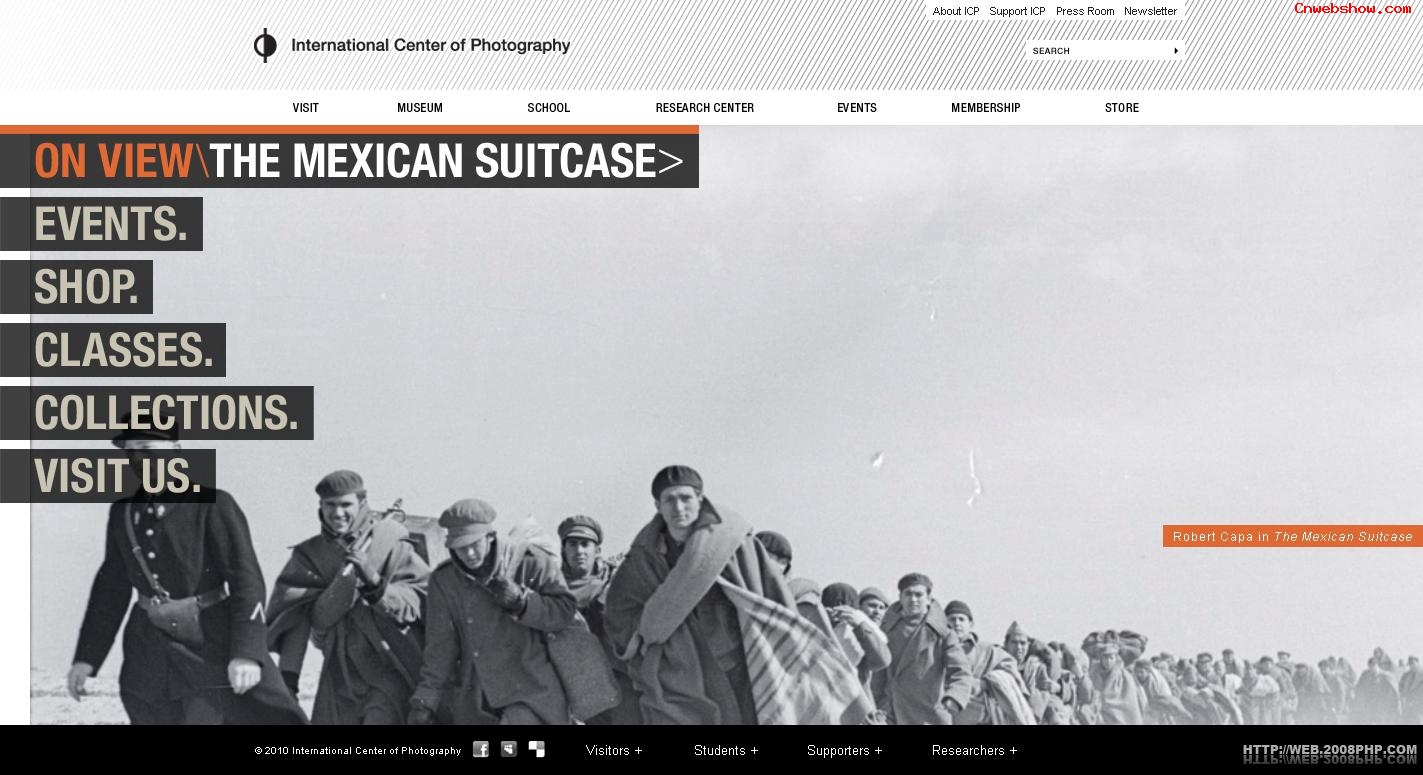Click the large VISIT US. heading
Screen dimensions: 1423x775
(x=108, y=476)
